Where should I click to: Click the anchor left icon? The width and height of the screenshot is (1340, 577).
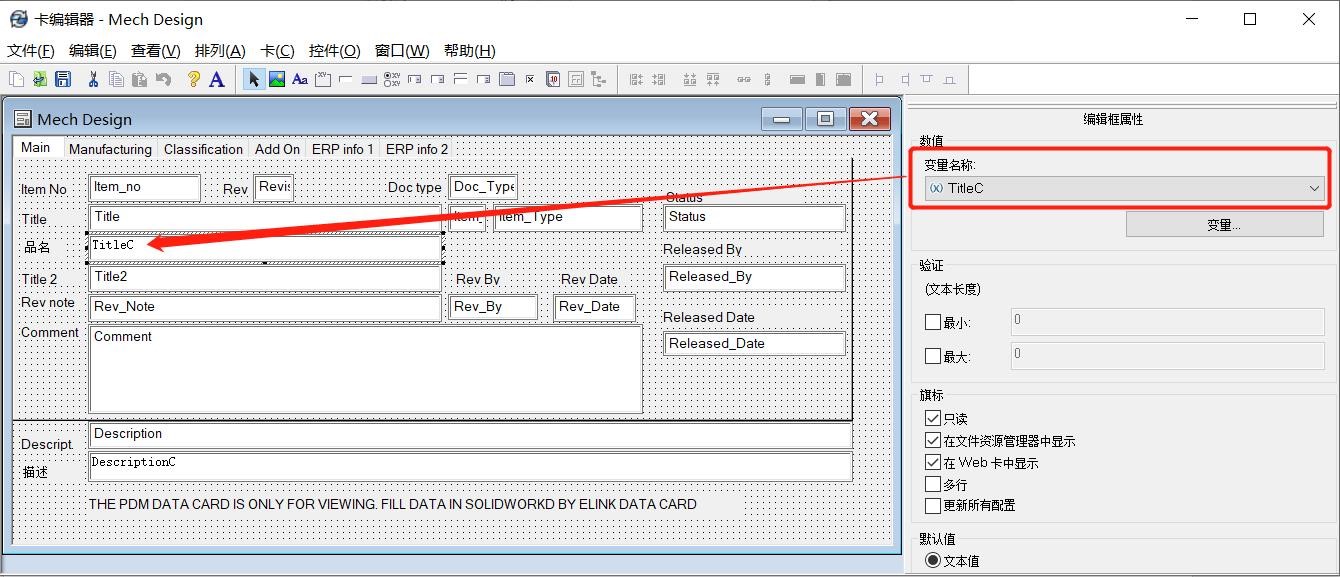click(x=880, y=79)
